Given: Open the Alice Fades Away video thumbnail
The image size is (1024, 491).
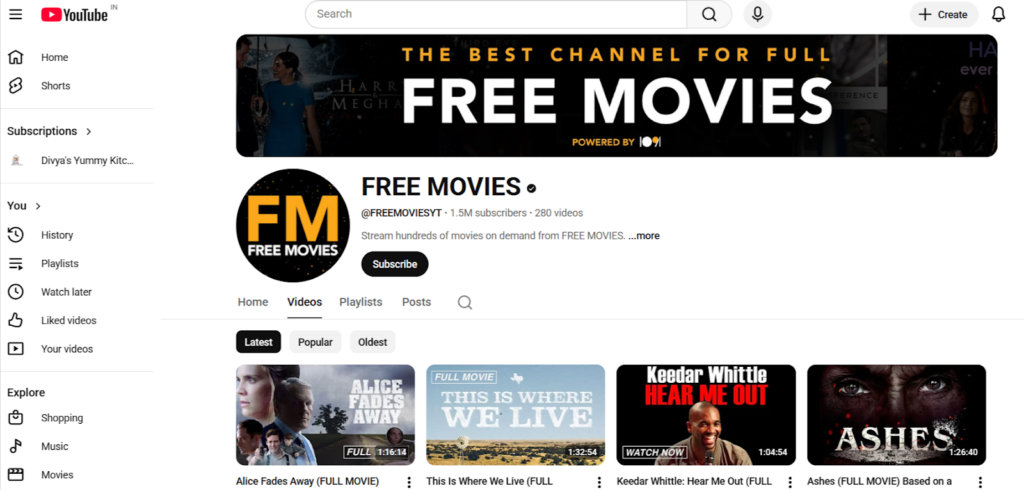Looking at the screenshot, I should (x=325, y=414).
